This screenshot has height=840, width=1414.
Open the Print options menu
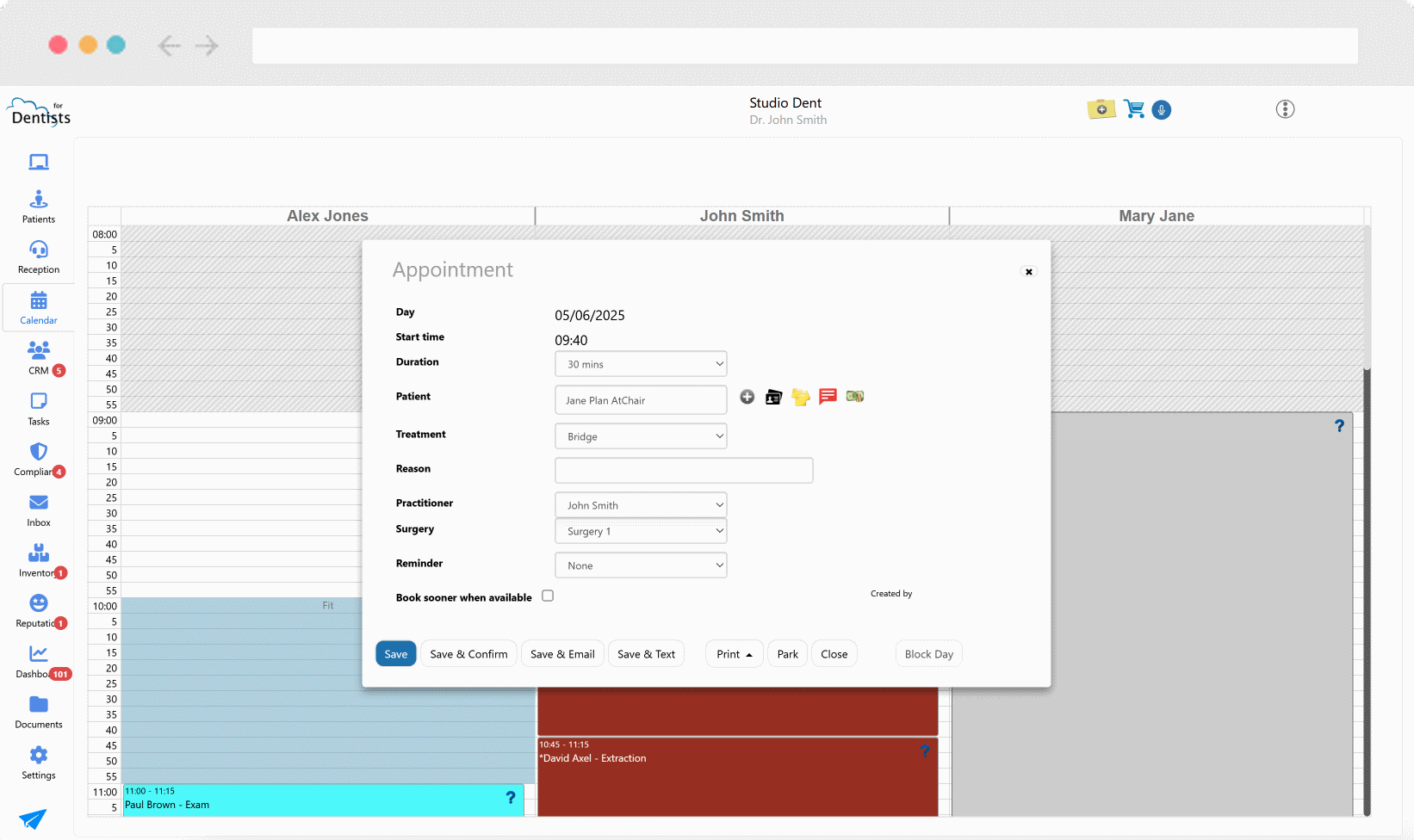(x=734, y=654)
